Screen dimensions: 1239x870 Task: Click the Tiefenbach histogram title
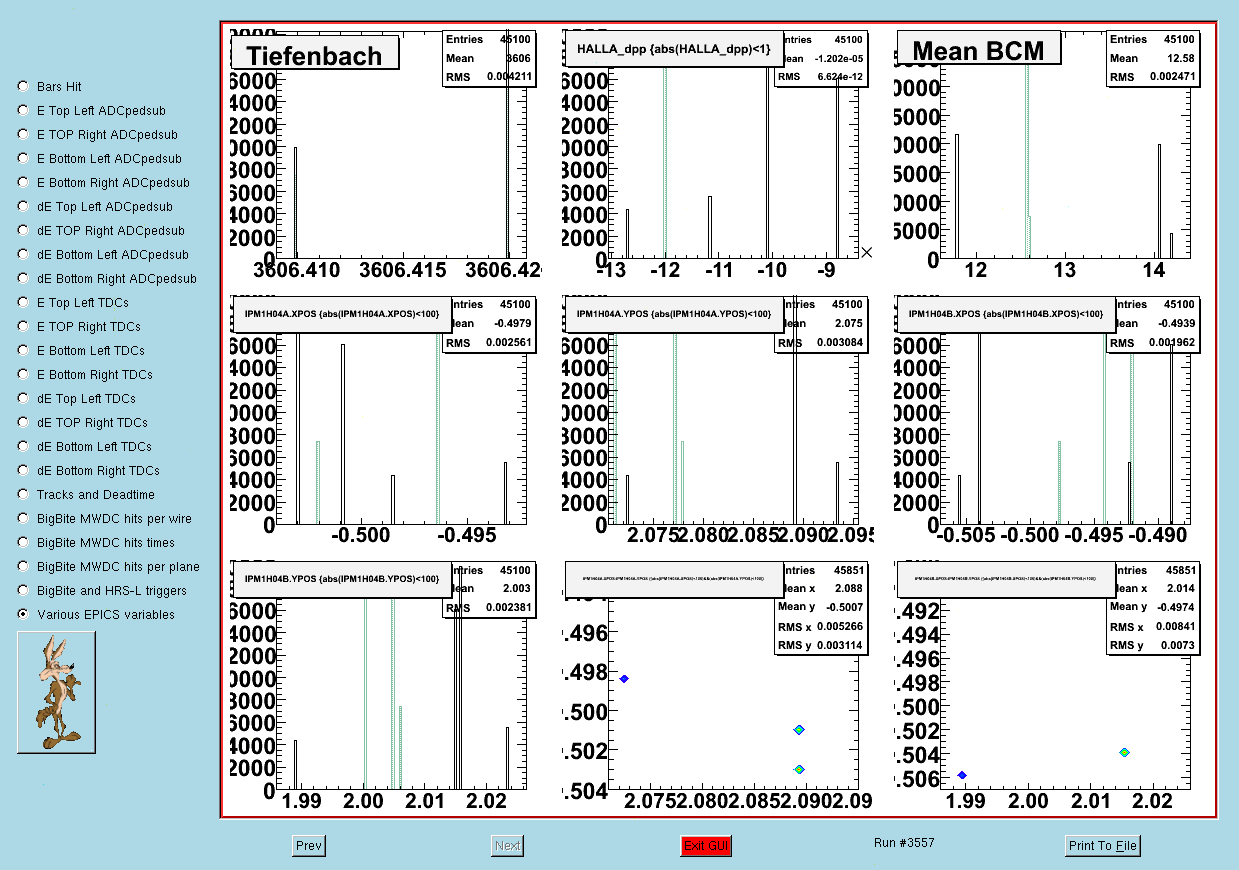click(315, 53)
